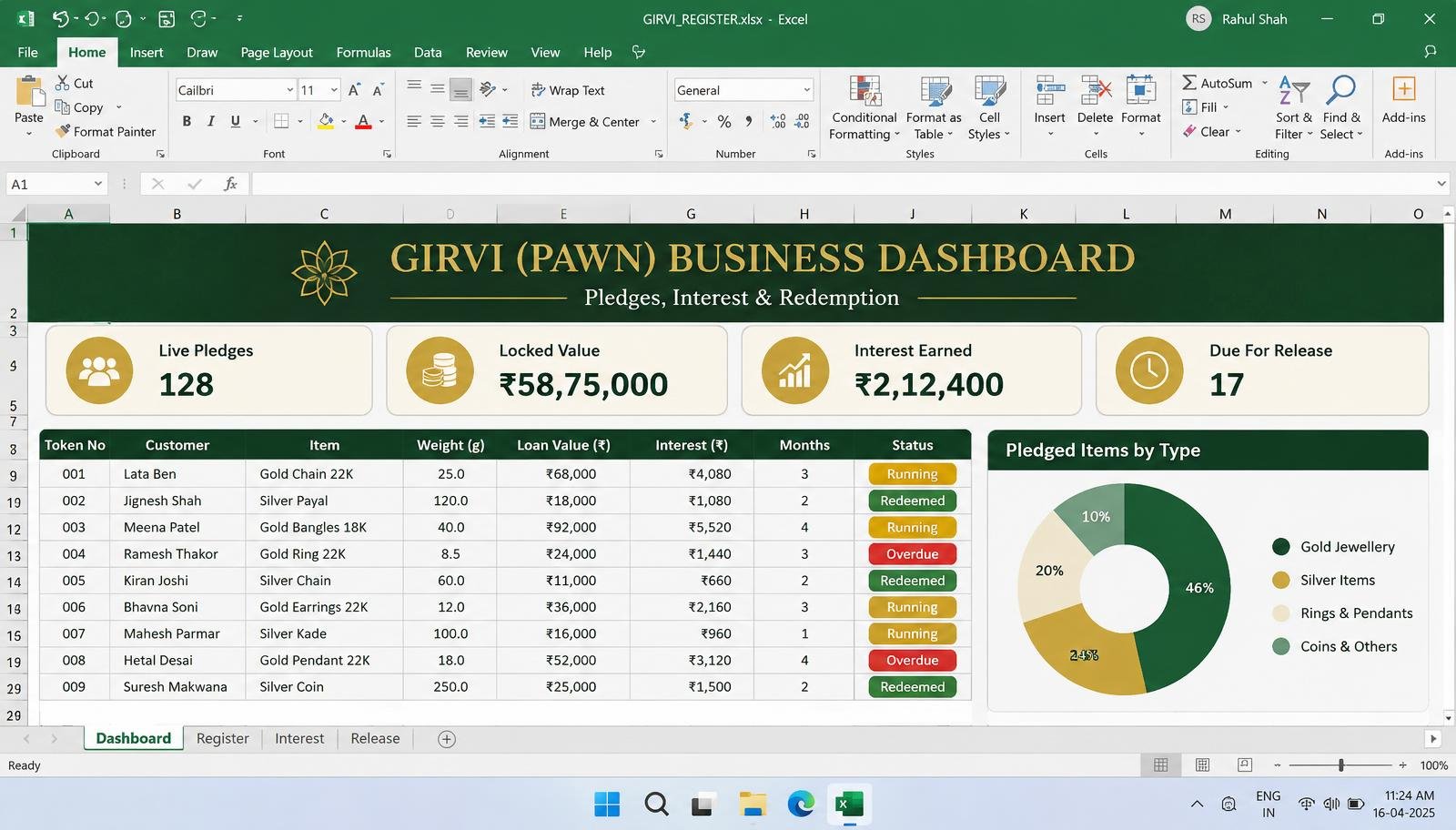Click the Comma Style icon

pyautogui.click(x=749, y=121)
